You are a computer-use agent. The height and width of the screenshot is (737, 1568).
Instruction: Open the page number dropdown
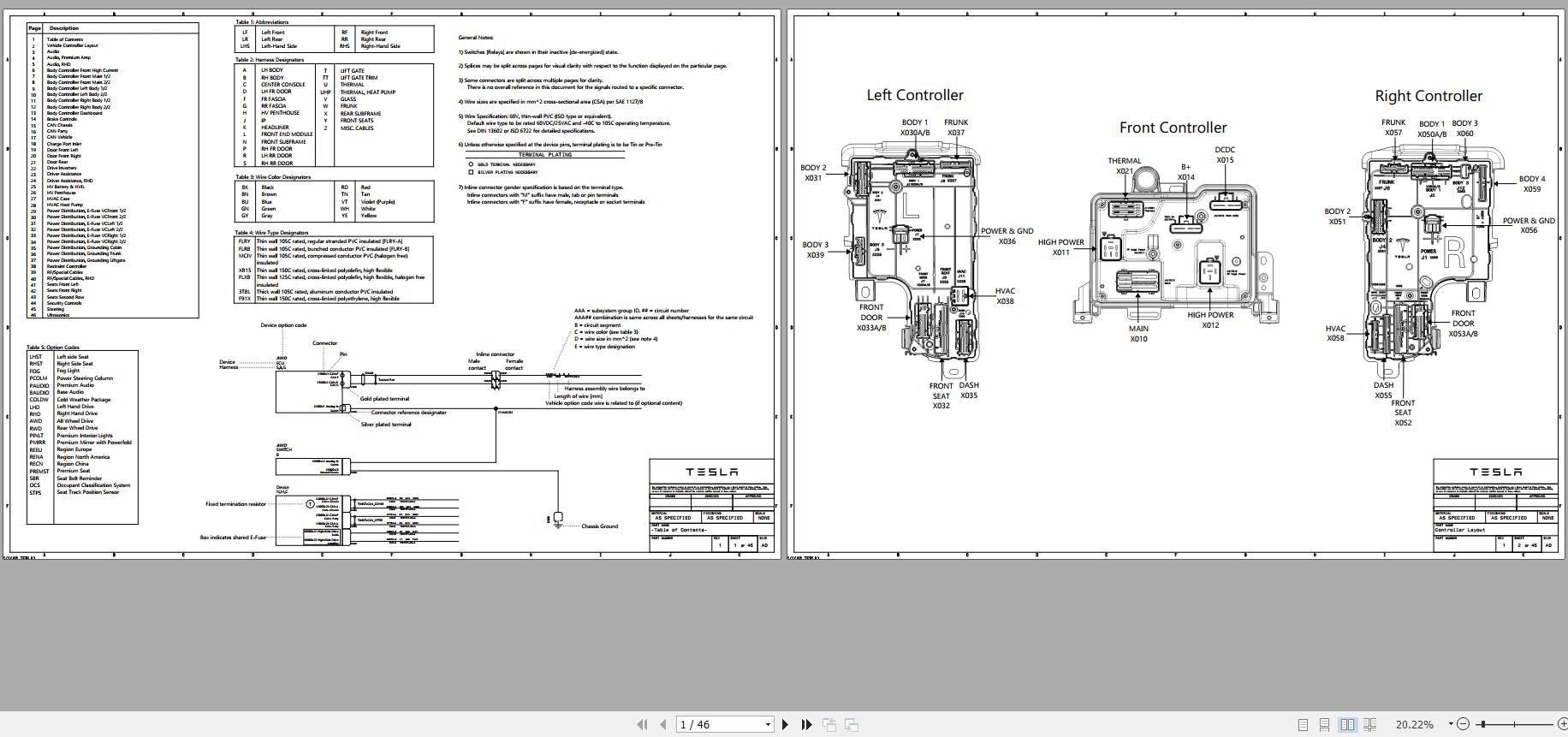pos(767,724)
